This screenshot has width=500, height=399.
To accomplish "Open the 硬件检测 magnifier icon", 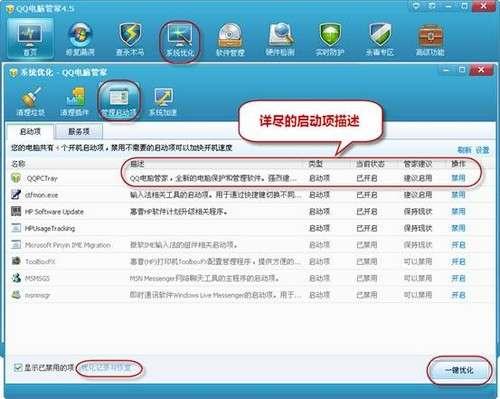I will [x=280, y=38].
